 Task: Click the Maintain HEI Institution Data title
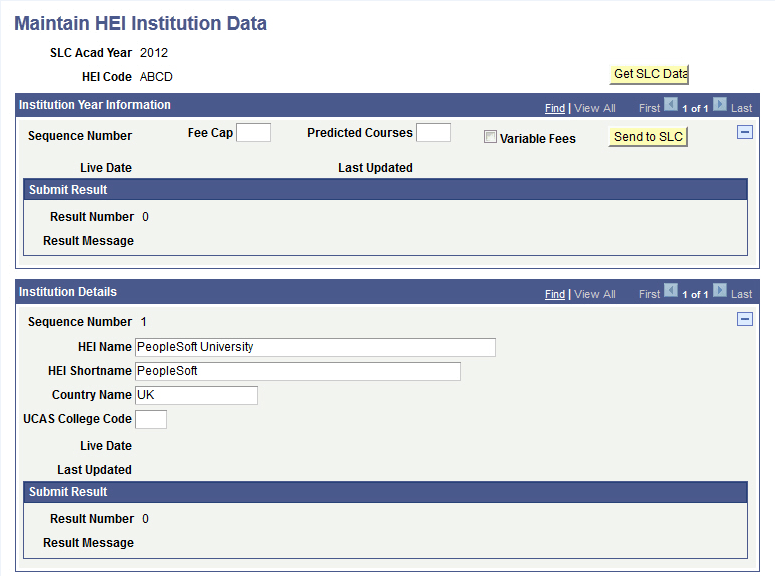point(140,24)
